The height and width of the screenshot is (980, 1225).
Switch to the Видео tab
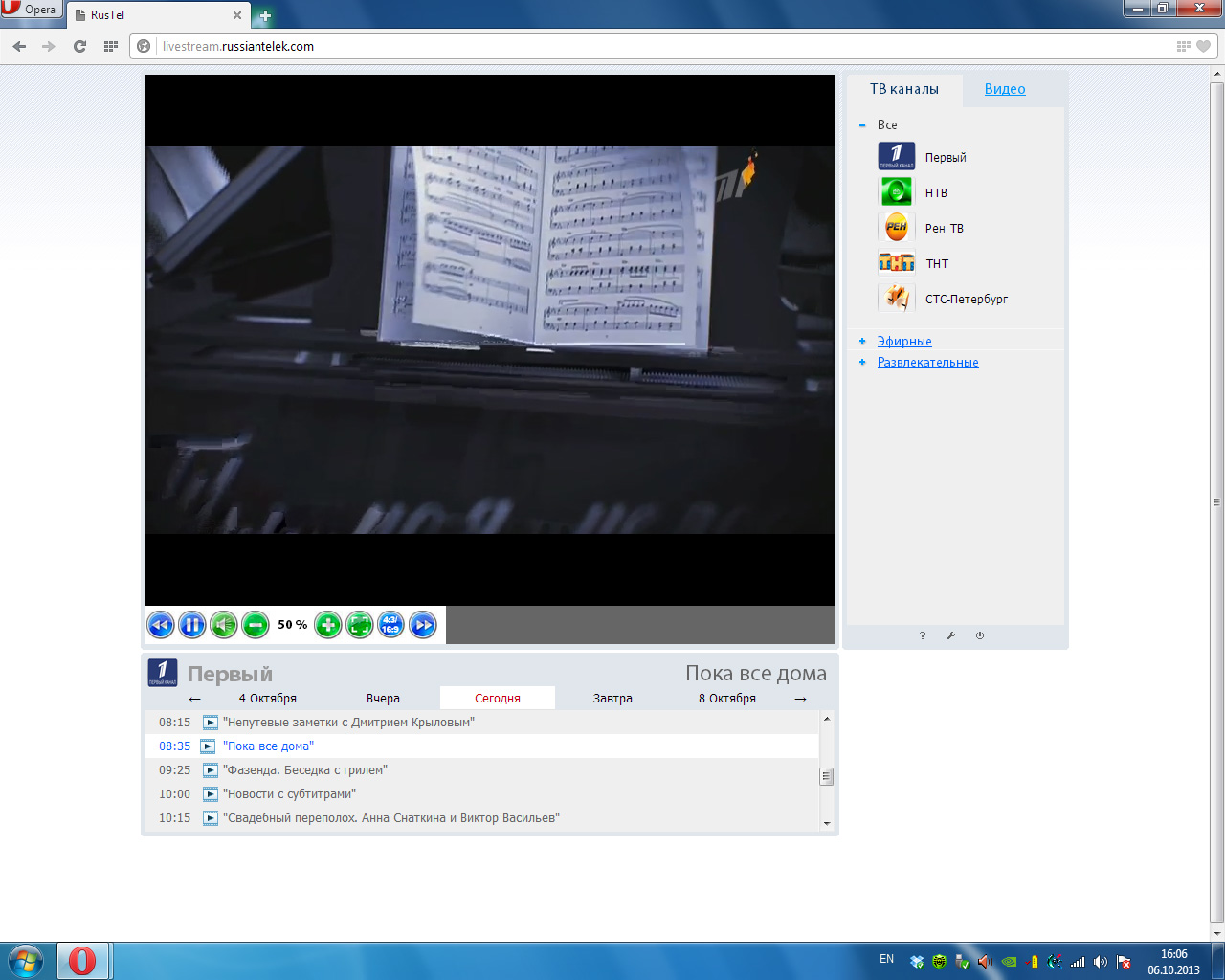point(1005,89)
